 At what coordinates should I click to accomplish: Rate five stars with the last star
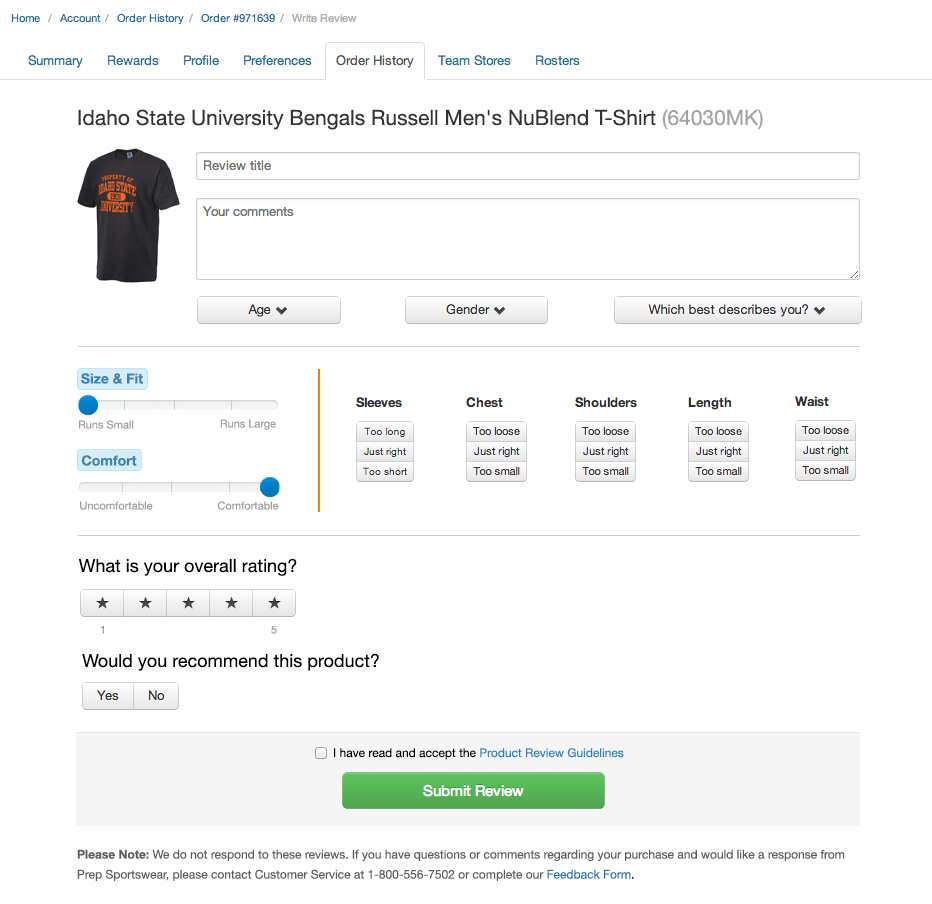274,603
